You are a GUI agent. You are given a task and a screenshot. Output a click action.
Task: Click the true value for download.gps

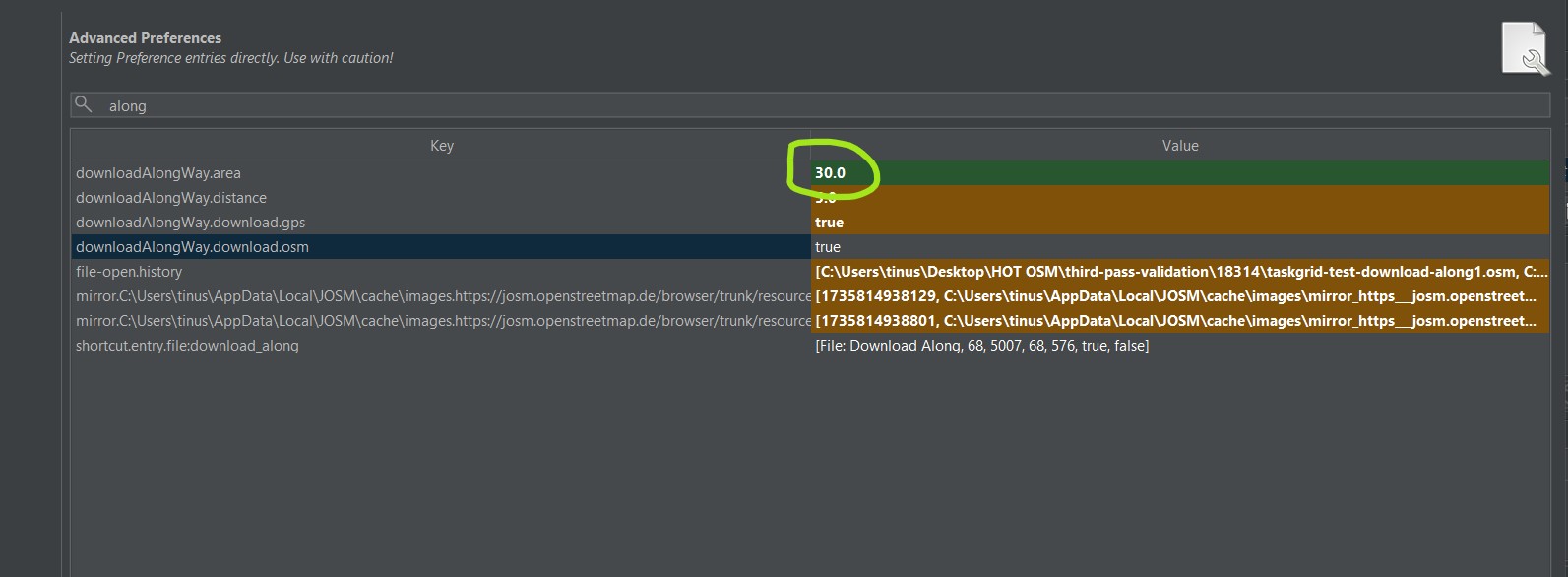[1180, 223]
